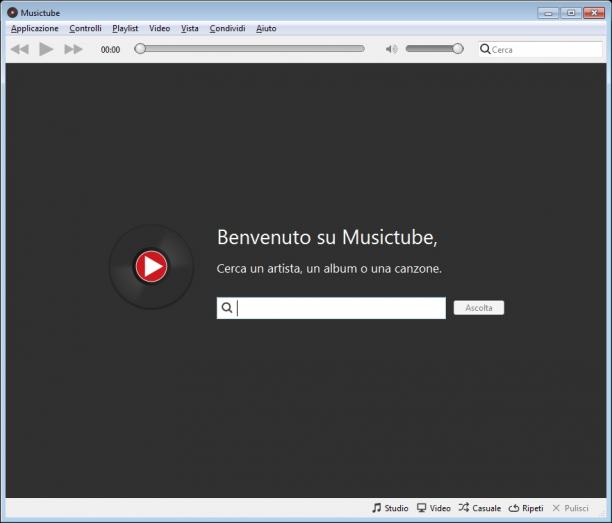612x523 pixels.
Task: Click the seek bar handle
Action: (x=140, y=49)
